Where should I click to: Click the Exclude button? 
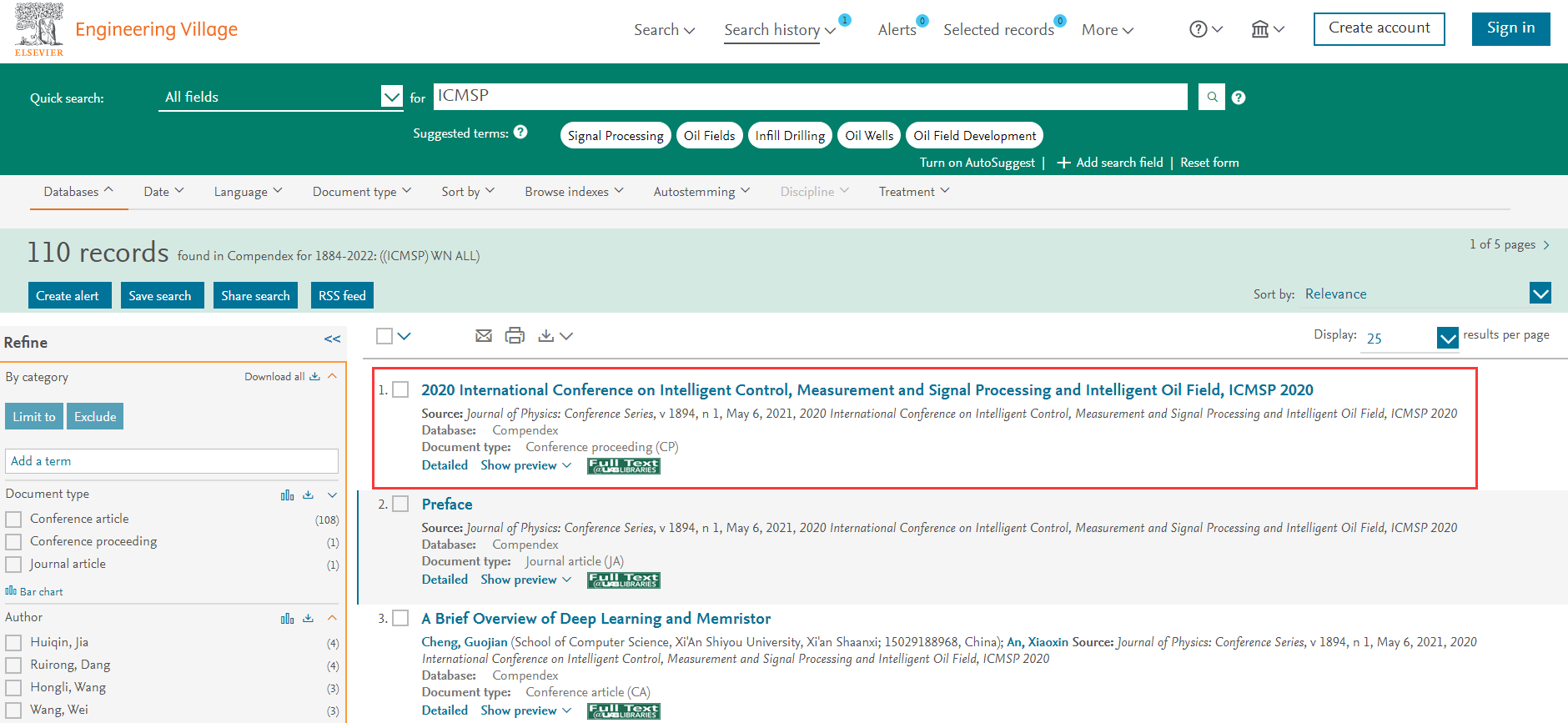(95, 416)
